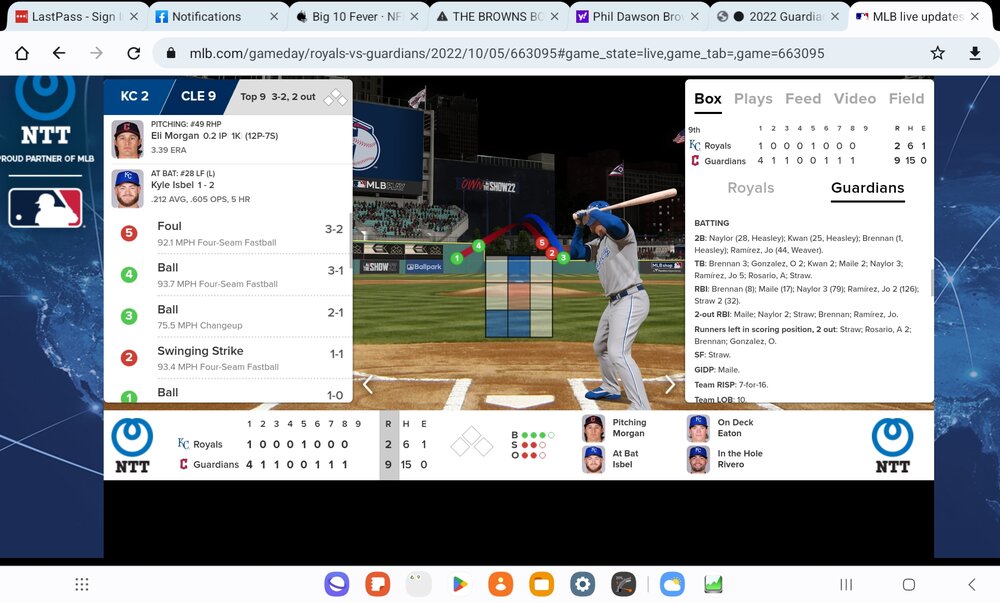Open the My Files folder app
Screen dimensions: 1000x603
coord(541,584)
